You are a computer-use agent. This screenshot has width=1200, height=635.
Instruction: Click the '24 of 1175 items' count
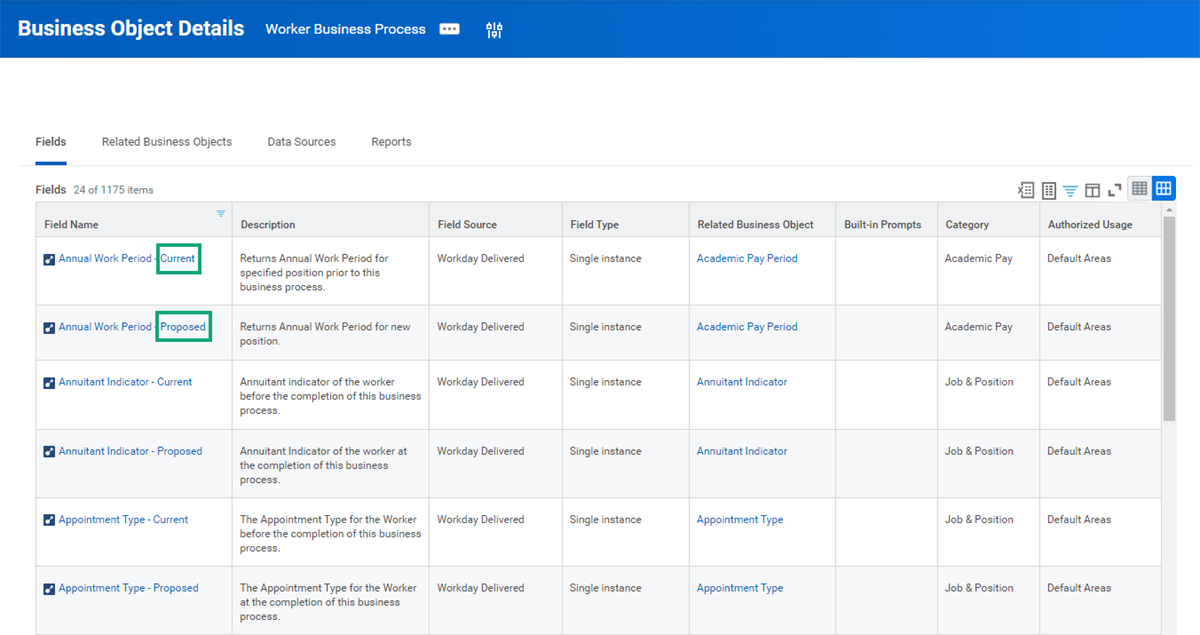(114, 190)
